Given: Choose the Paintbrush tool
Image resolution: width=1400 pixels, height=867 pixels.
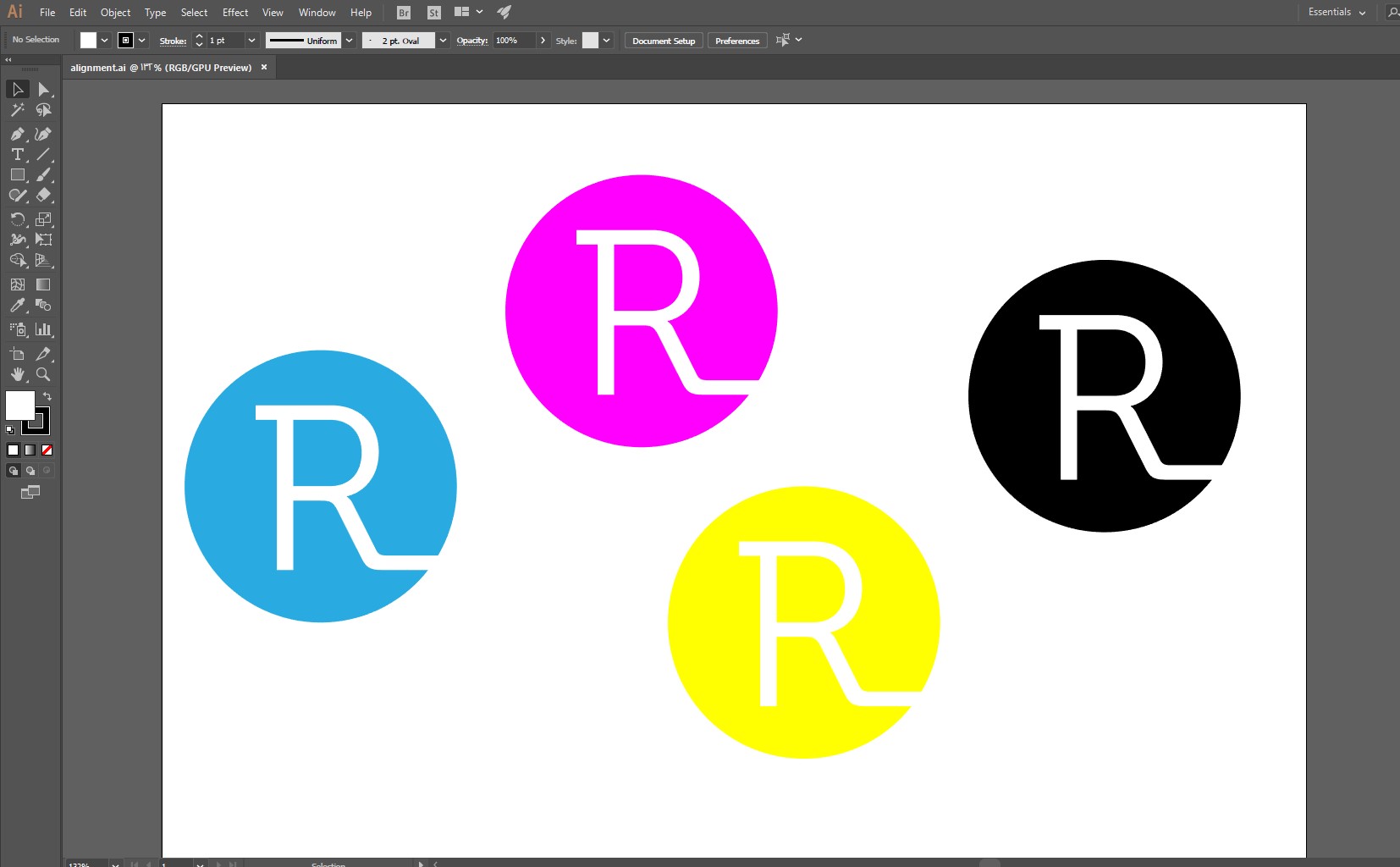Looking at the screenshot, I should [43, 174].
